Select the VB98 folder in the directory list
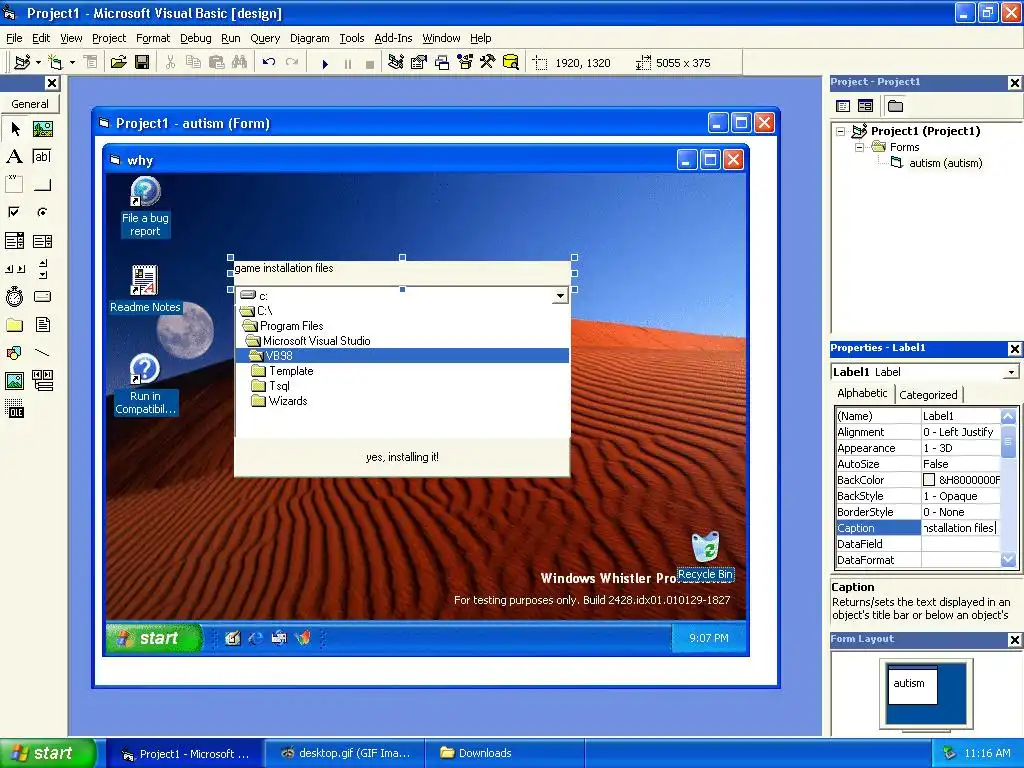 (x=402, y=356)
